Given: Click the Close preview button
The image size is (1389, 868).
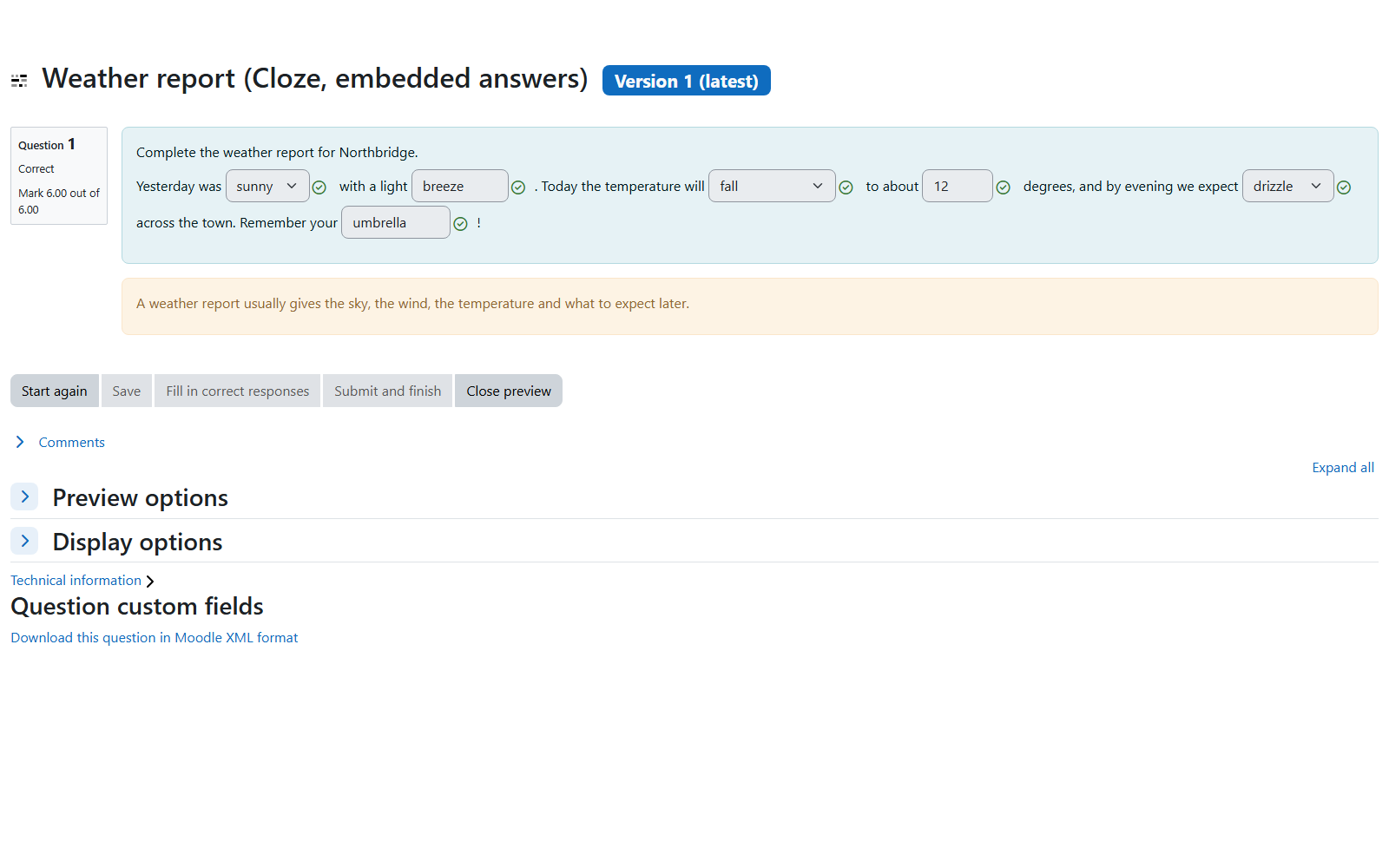Looking at the screenshot, I should 509,391.
